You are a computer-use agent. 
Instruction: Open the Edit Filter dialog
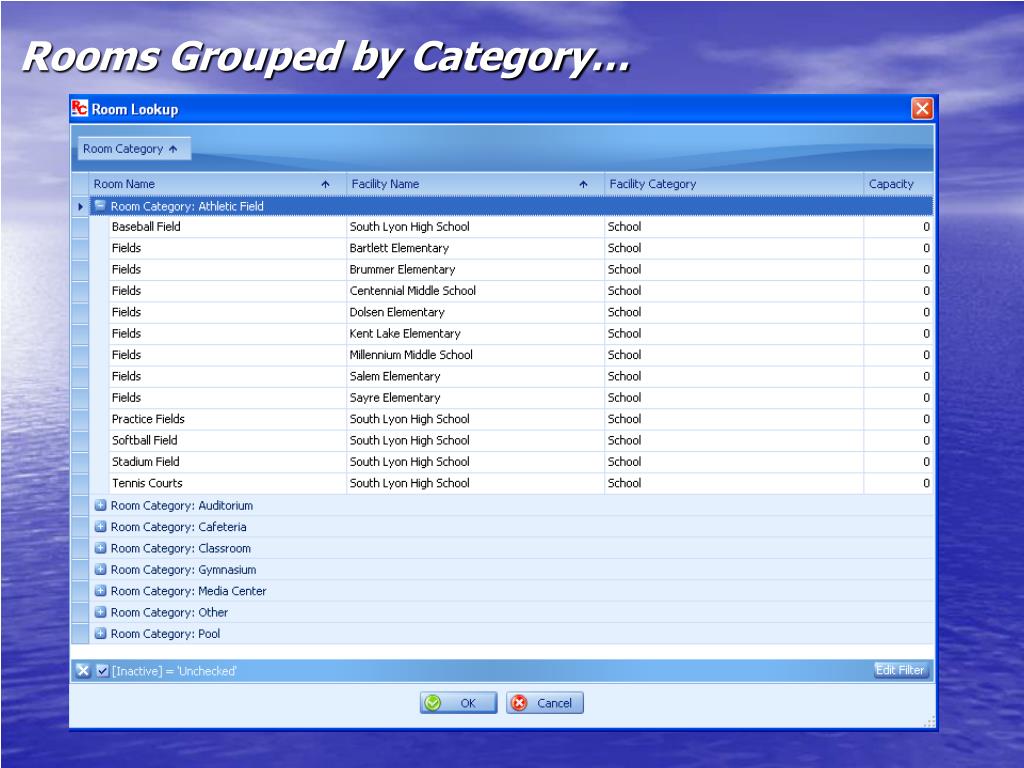pos(900,670)
